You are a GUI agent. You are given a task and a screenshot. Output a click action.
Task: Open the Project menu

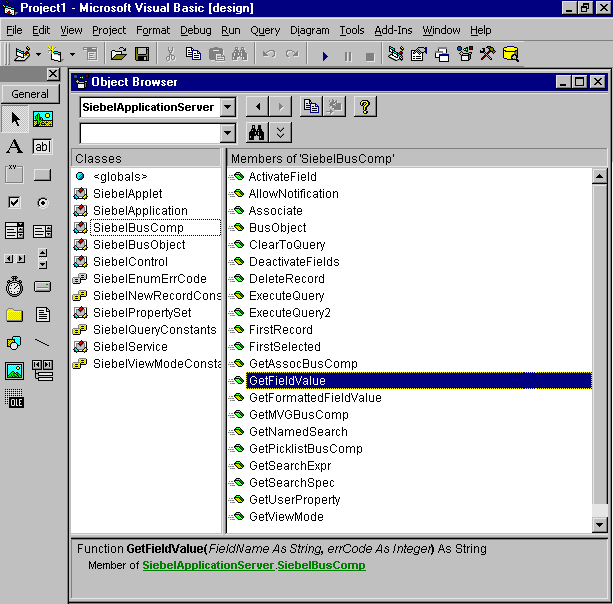(x=109, y=30)
